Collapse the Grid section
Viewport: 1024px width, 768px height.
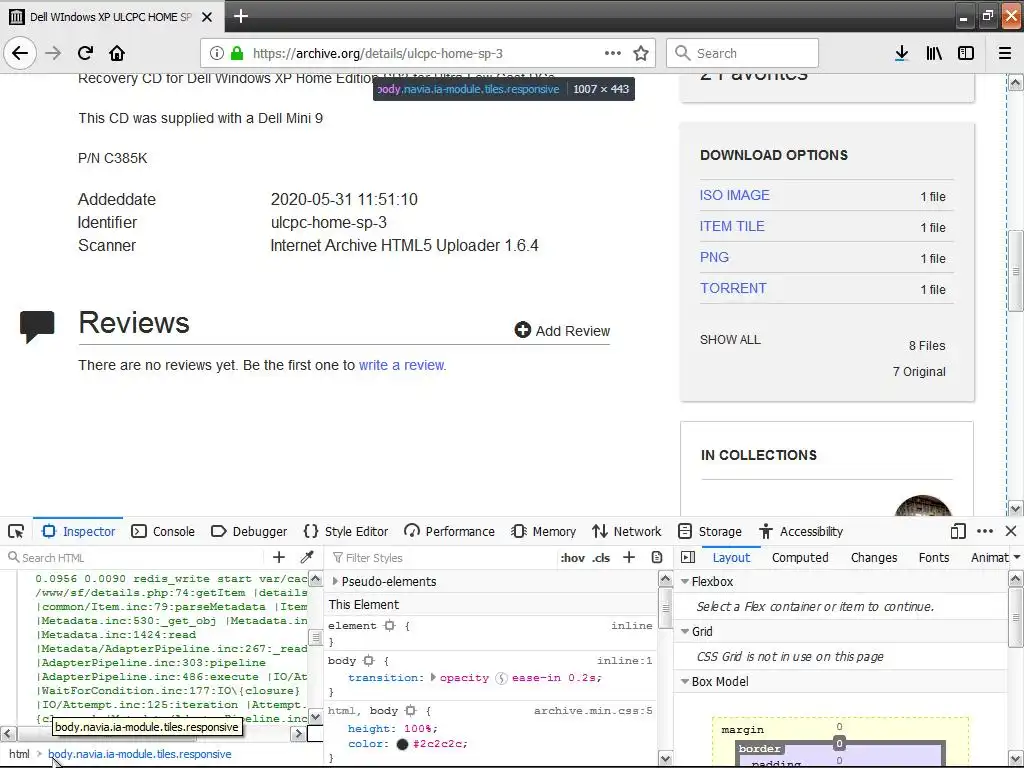[685, 632]
